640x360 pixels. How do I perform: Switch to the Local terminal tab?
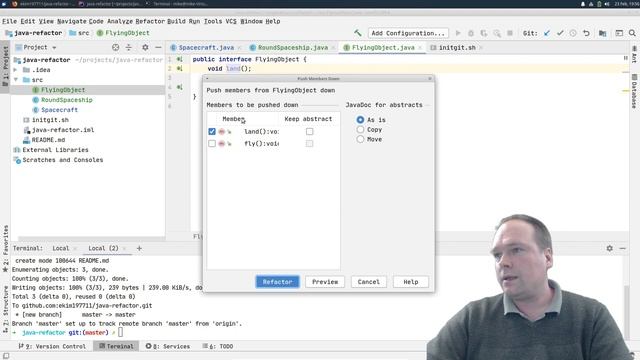click(x=60, y=248)
